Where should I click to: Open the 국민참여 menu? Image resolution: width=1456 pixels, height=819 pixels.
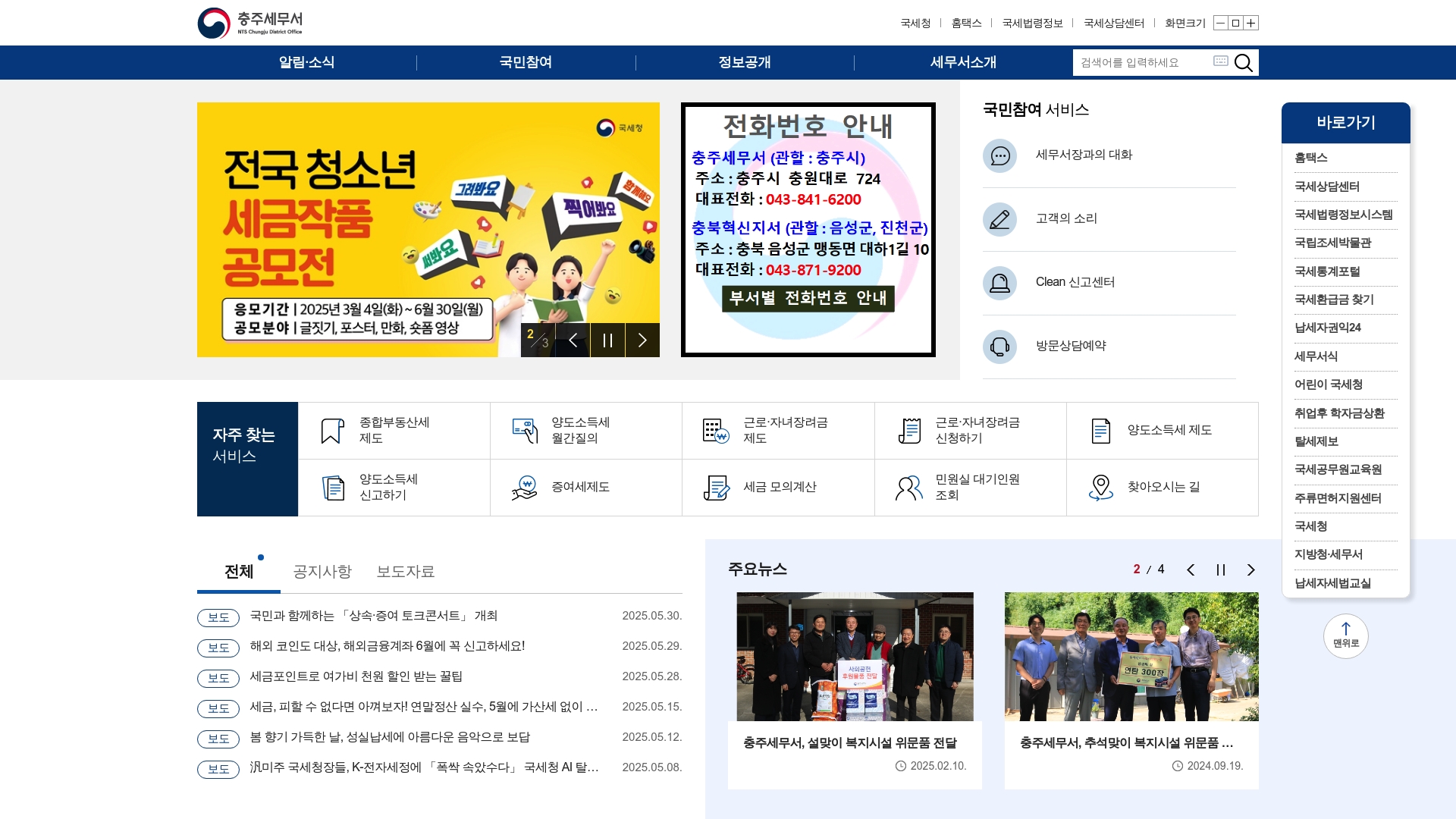point(526,63)
